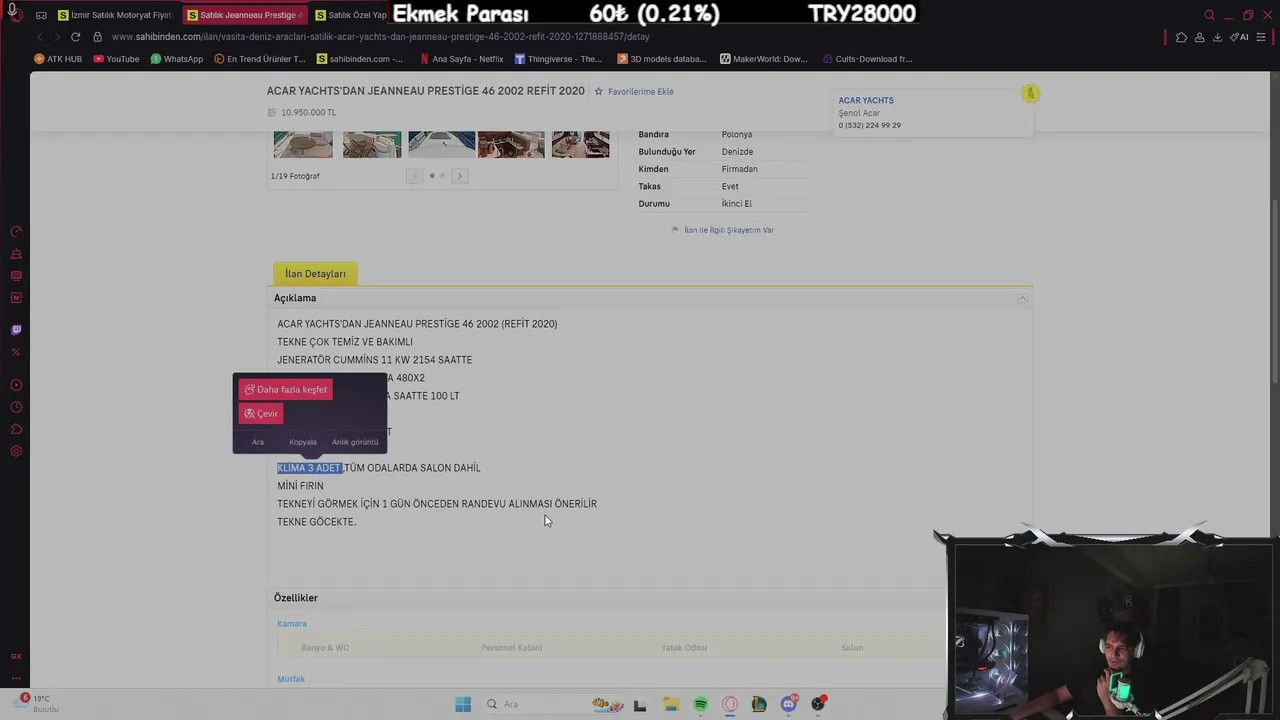The width and height of the screenshot is (1280, 720).
Task: Open the Extensions cube icon in sidebar
Action: click(x=16, y=429)
